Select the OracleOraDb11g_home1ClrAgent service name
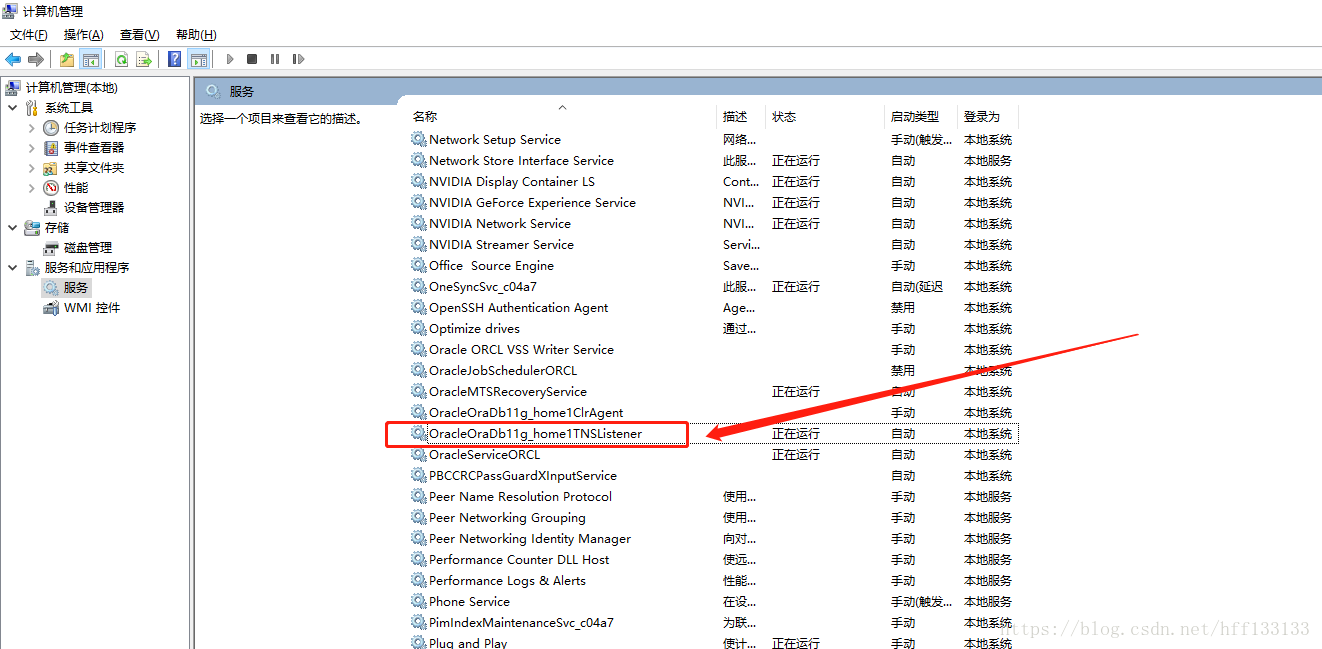 coord(526,412)
